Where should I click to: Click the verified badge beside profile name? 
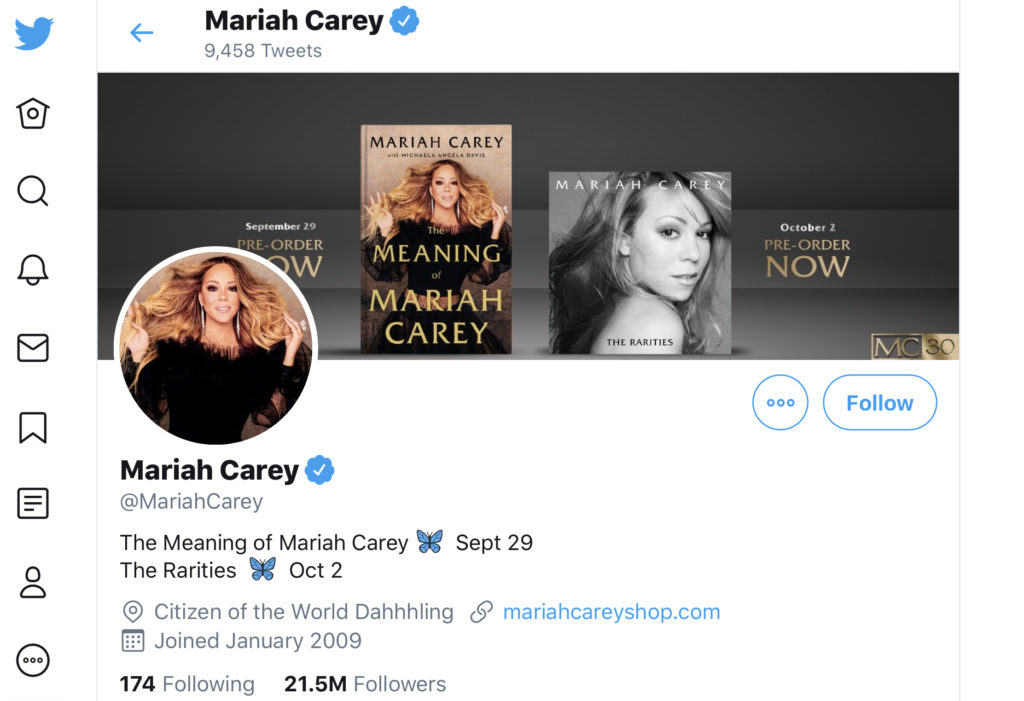[x=319, y=470]
